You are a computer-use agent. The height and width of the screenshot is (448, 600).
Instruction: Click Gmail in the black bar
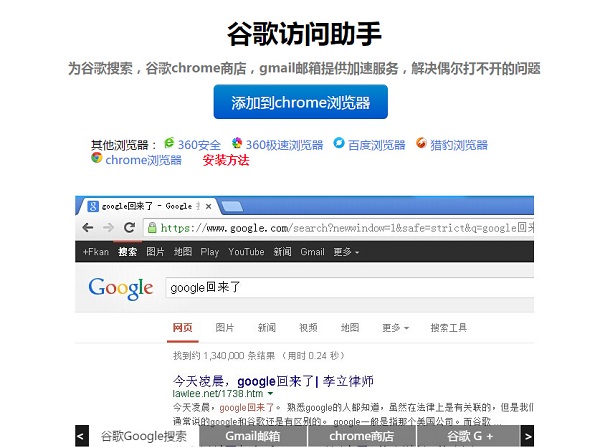tap(312, 252)
